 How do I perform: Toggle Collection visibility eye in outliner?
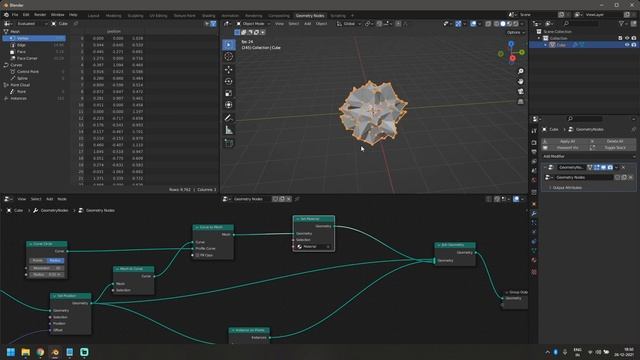click(627, 38)
